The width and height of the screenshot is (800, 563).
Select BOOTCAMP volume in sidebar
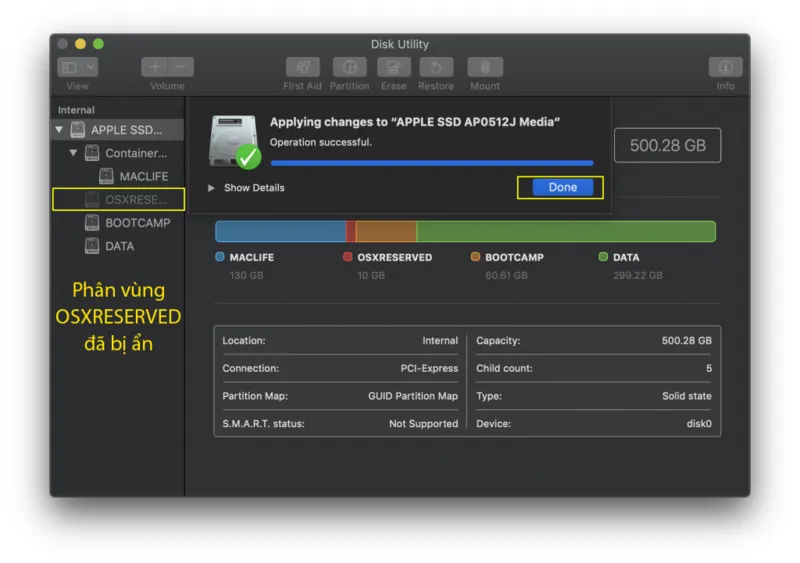(118, 223)
